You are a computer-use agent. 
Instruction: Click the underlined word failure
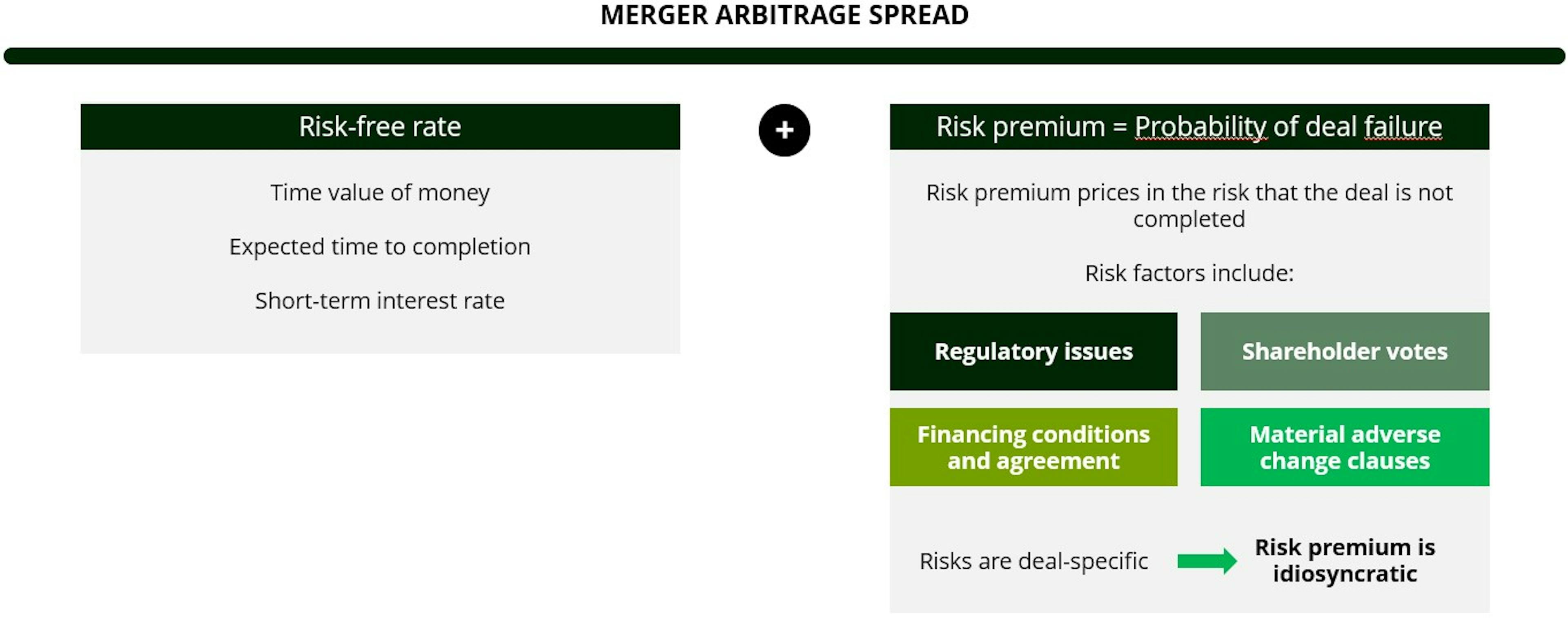pos(1403,127)
